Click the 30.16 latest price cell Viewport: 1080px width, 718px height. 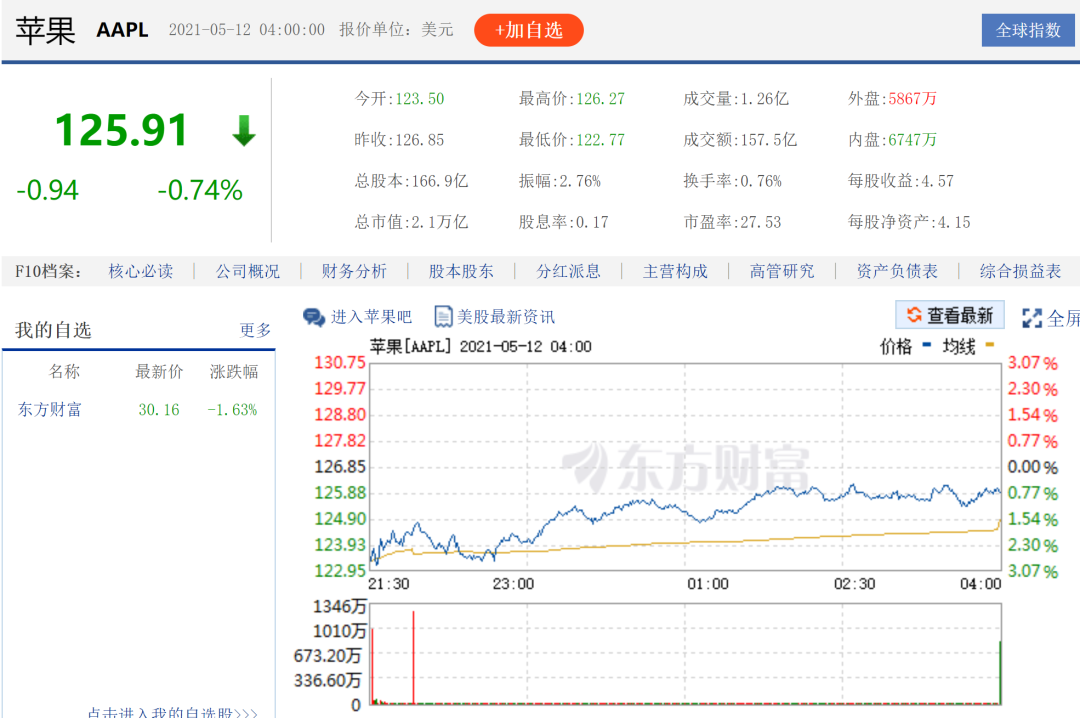pyautogui.click(x=159, y=410)
